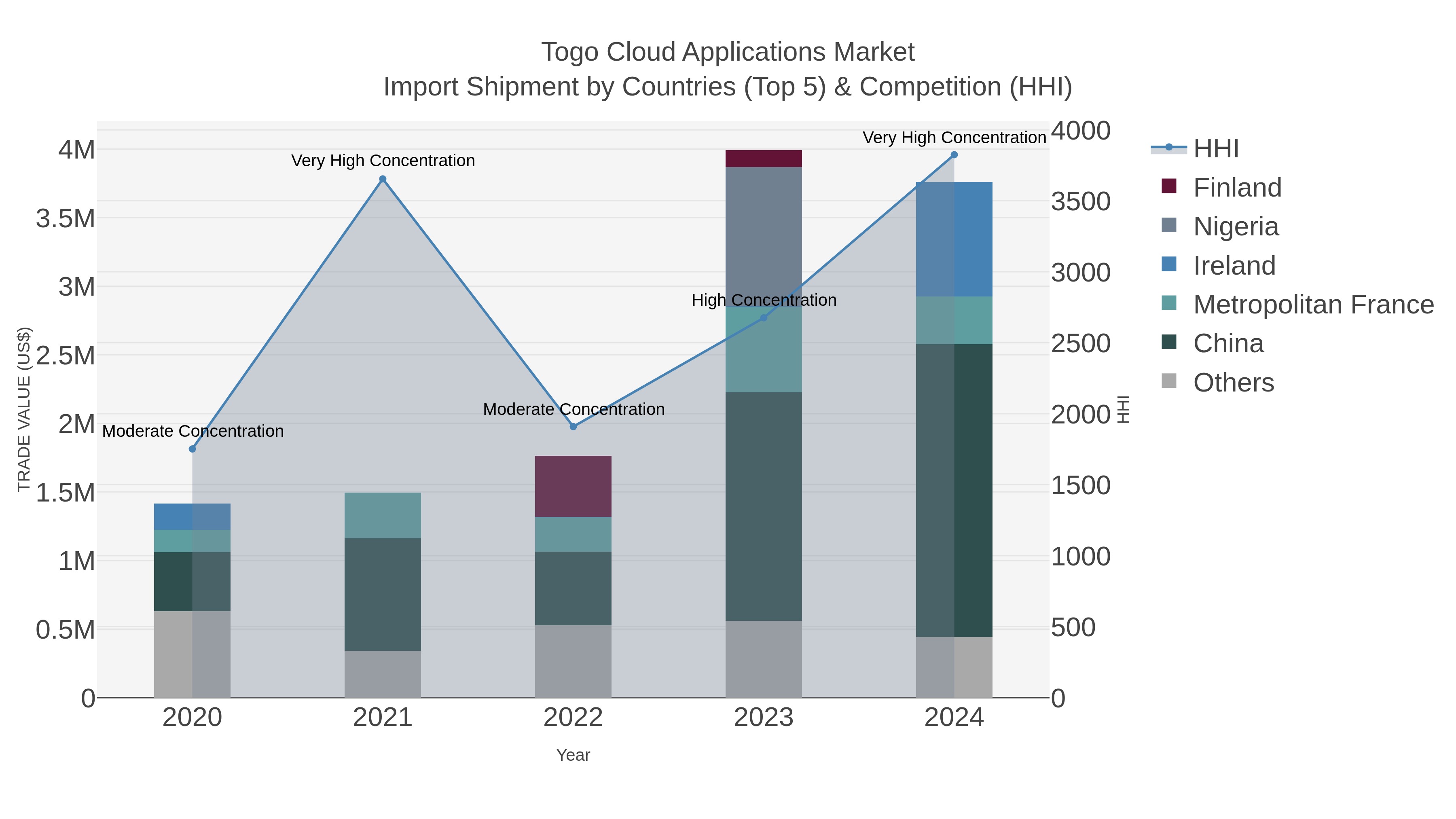Select the Finland legend label

(1237, 188)
